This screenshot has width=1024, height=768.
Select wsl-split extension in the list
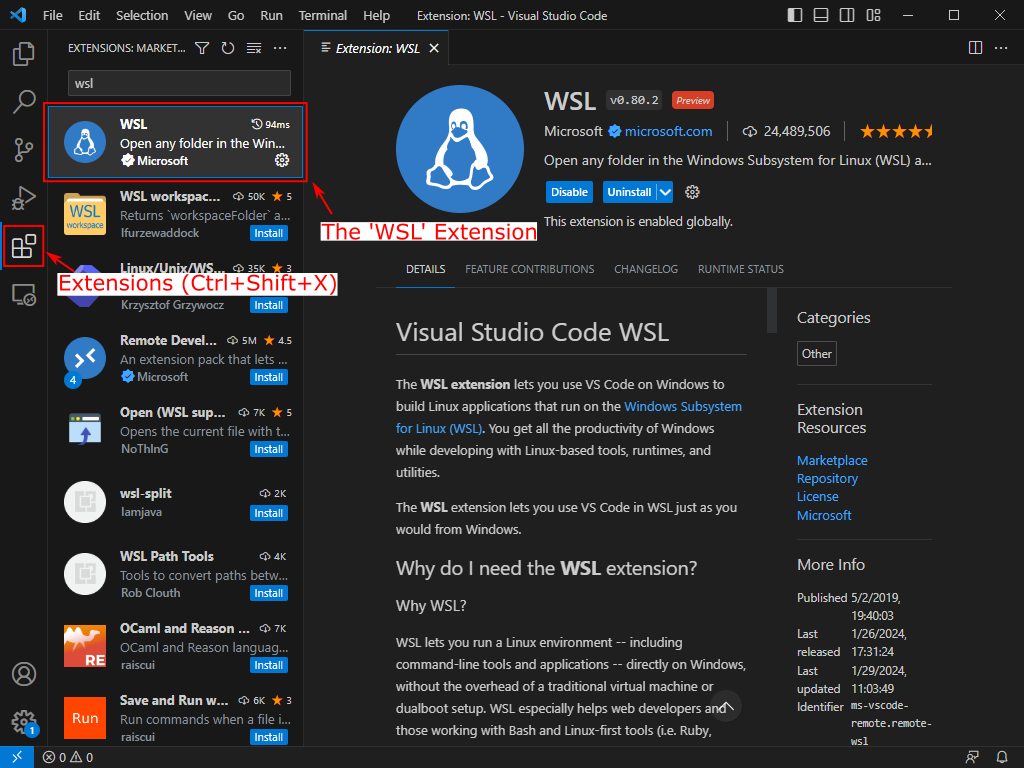(176, 503)
